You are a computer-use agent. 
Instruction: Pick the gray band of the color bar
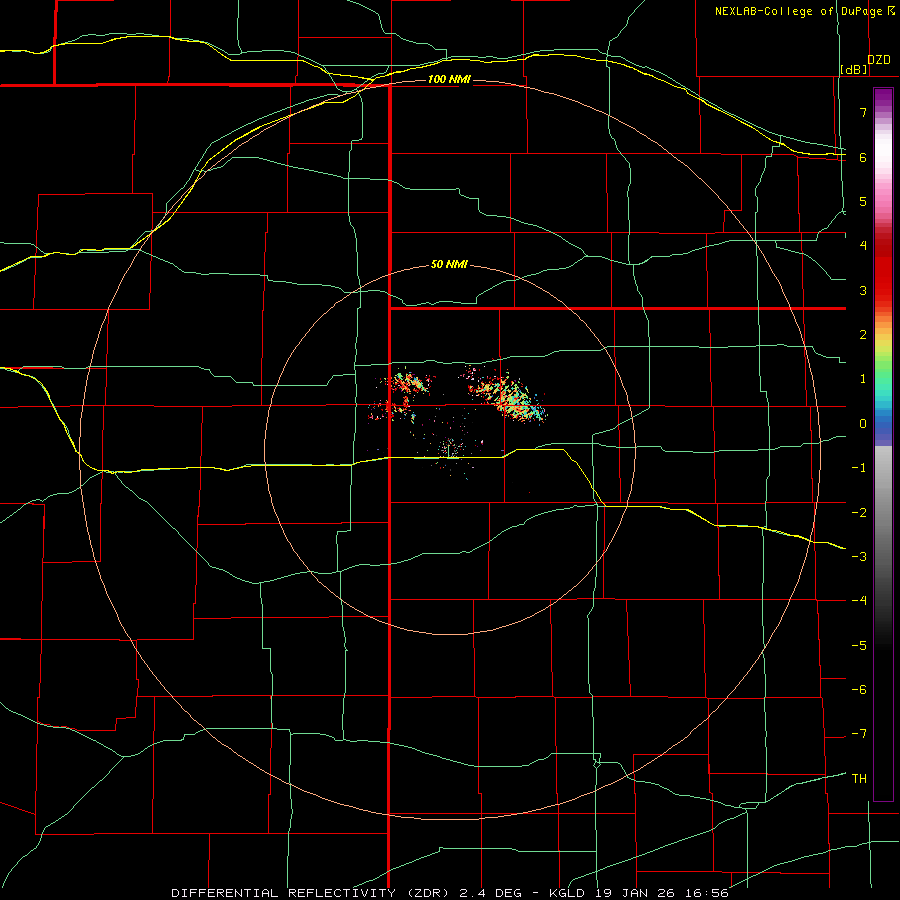[883, 505]
